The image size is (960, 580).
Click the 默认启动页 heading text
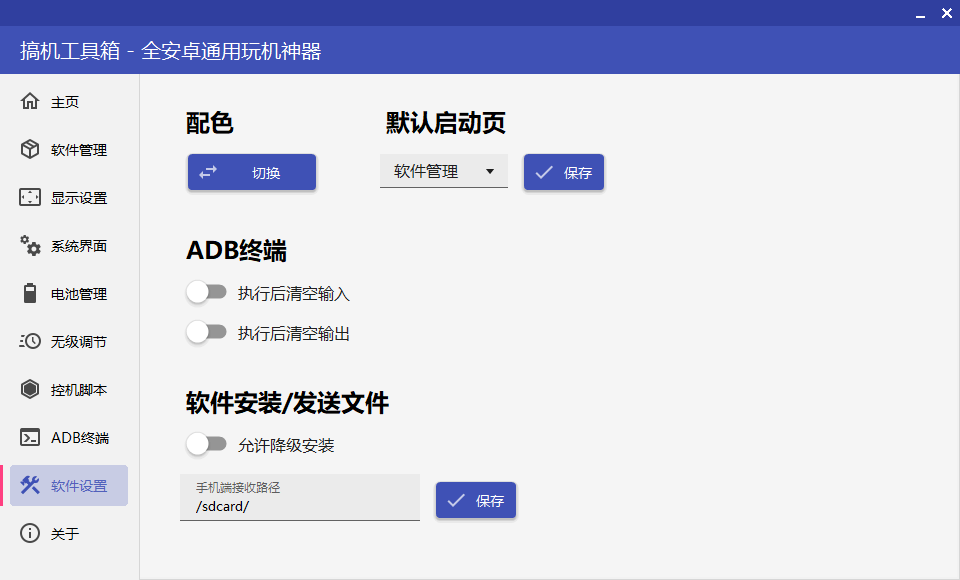point(445,123)
